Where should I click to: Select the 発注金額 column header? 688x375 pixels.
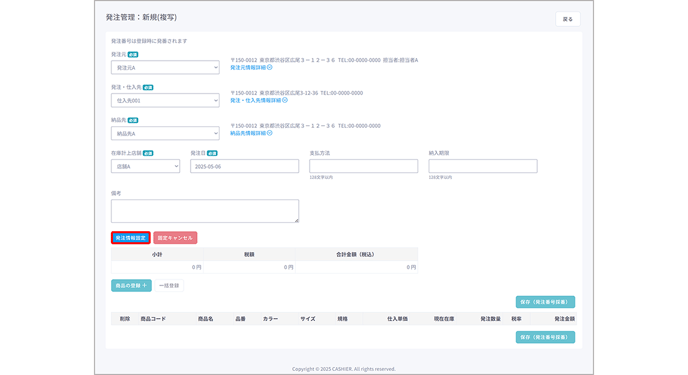(x=564, y=319)
